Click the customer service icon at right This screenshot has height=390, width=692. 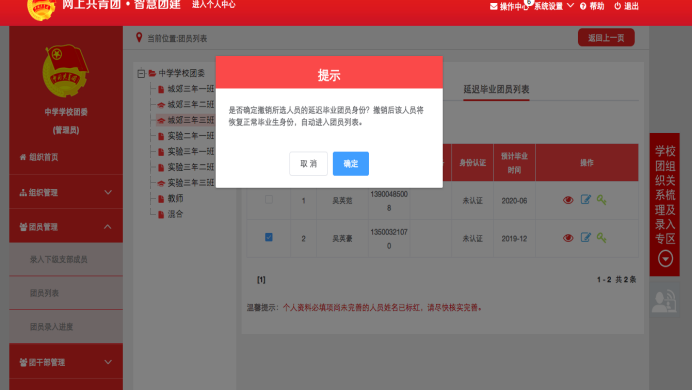pos(664,300)
